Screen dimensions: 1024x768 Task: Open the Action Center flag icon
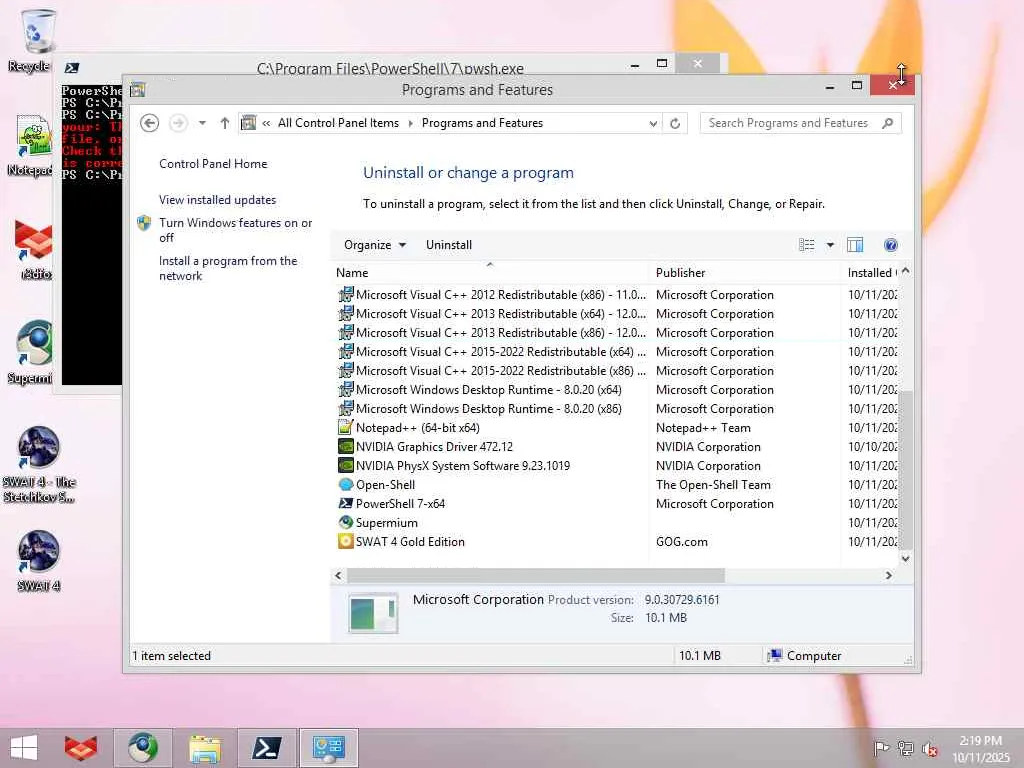coord(881,748)
